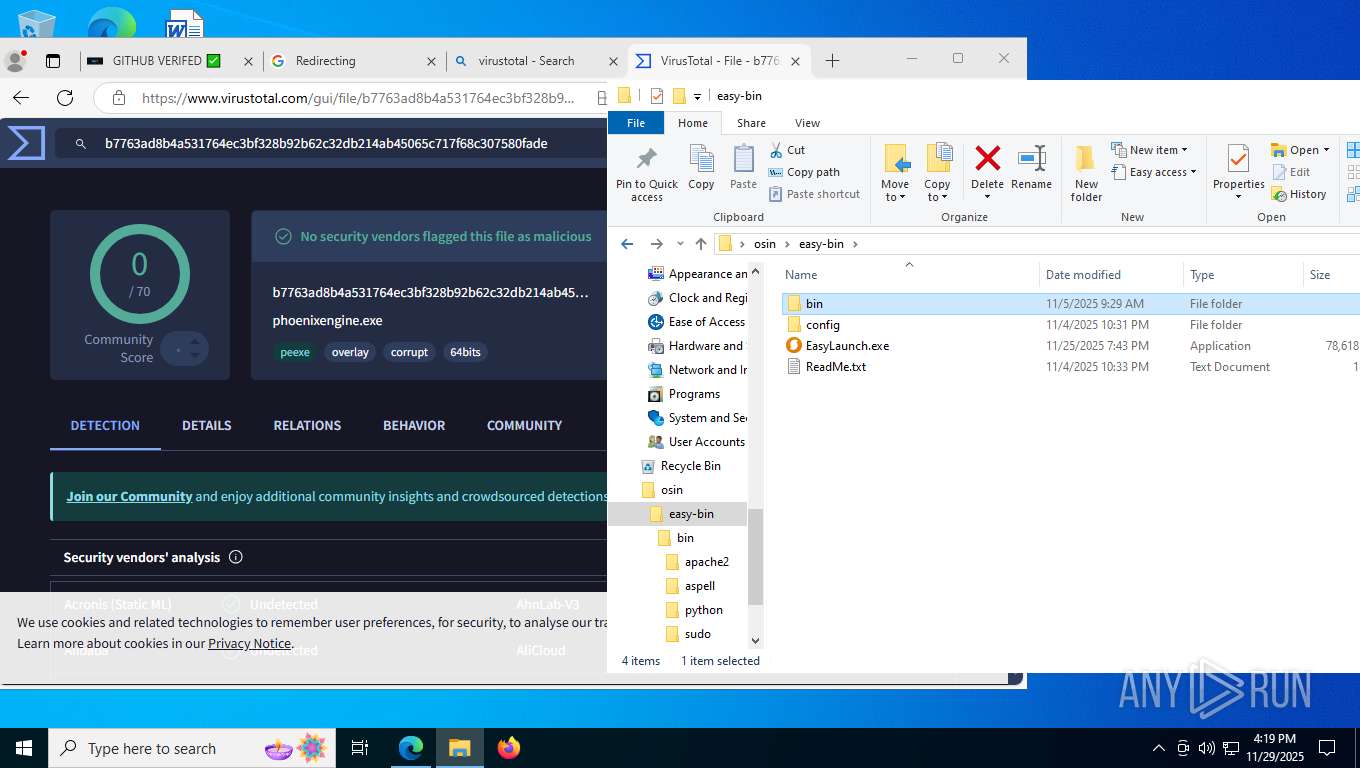The width and height of the screenshot is (1360, 768).
Task: Open the DETAILS tab on VirusTotal
Action: coord(207,425)
